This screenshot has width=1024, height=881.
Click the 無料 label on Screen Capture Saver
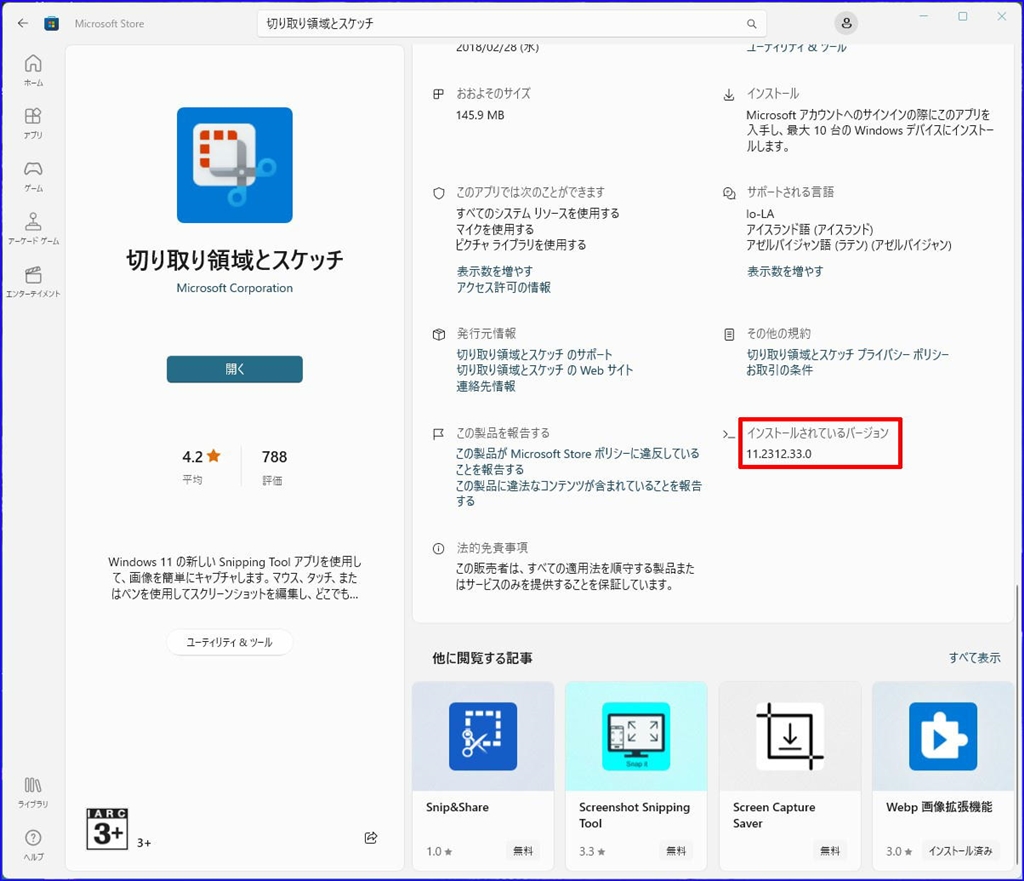(829, 851)
